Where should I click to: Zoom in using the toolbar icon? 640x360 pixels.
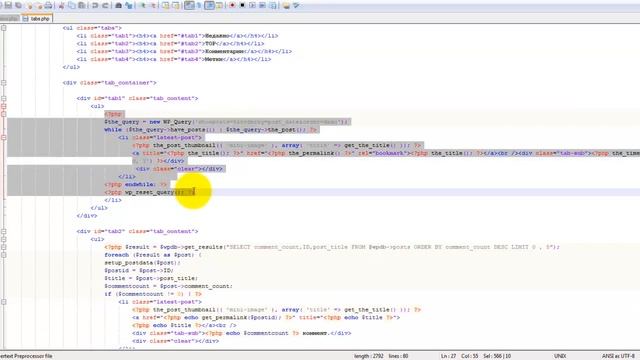coord(143,5)
